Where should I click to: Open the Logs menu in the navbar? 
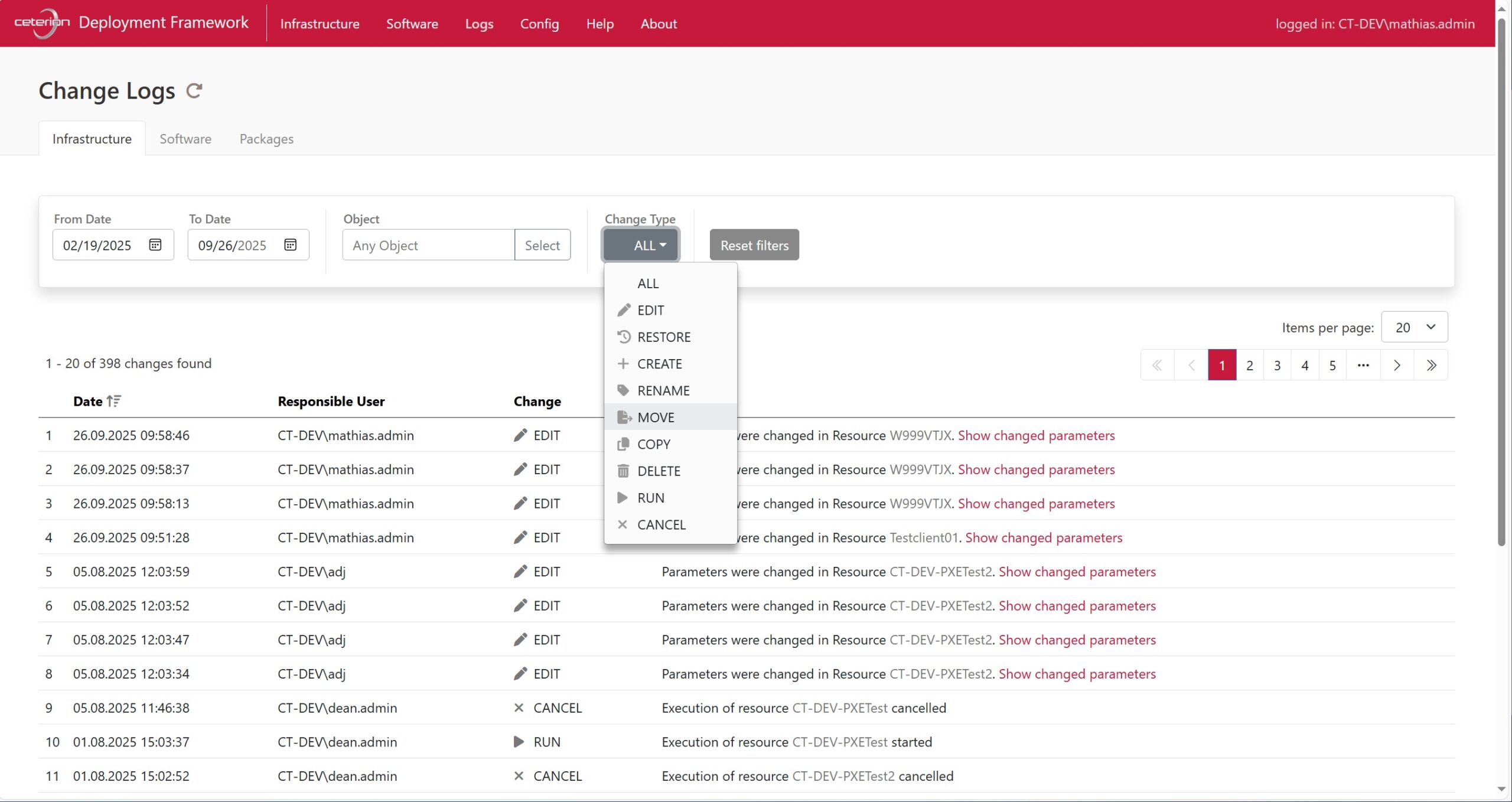click(x=478, y=24)
